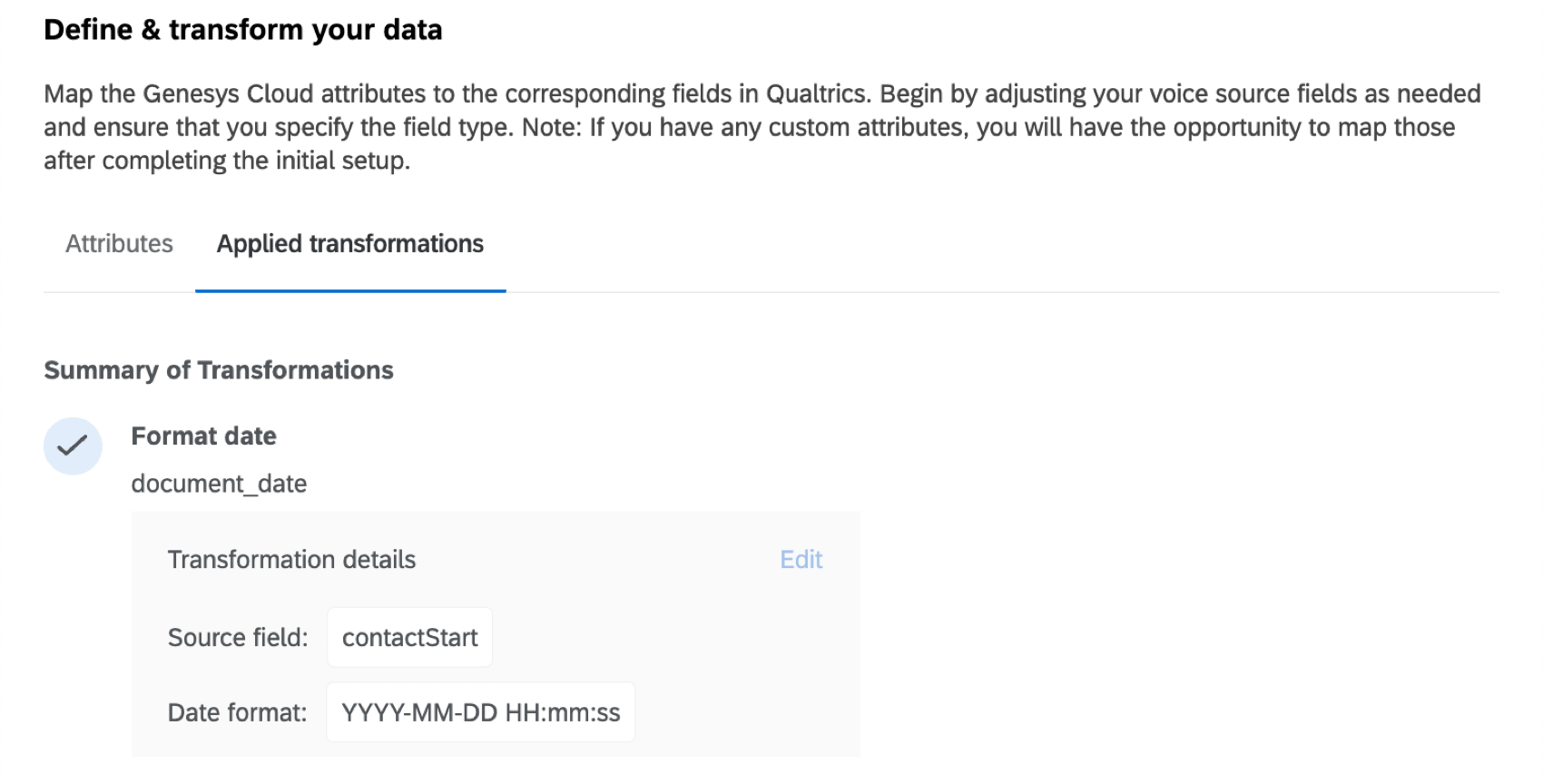Click the Date format label
Image resolution: width=1543 pixels, height=784 pixels.
pos(237,713)
